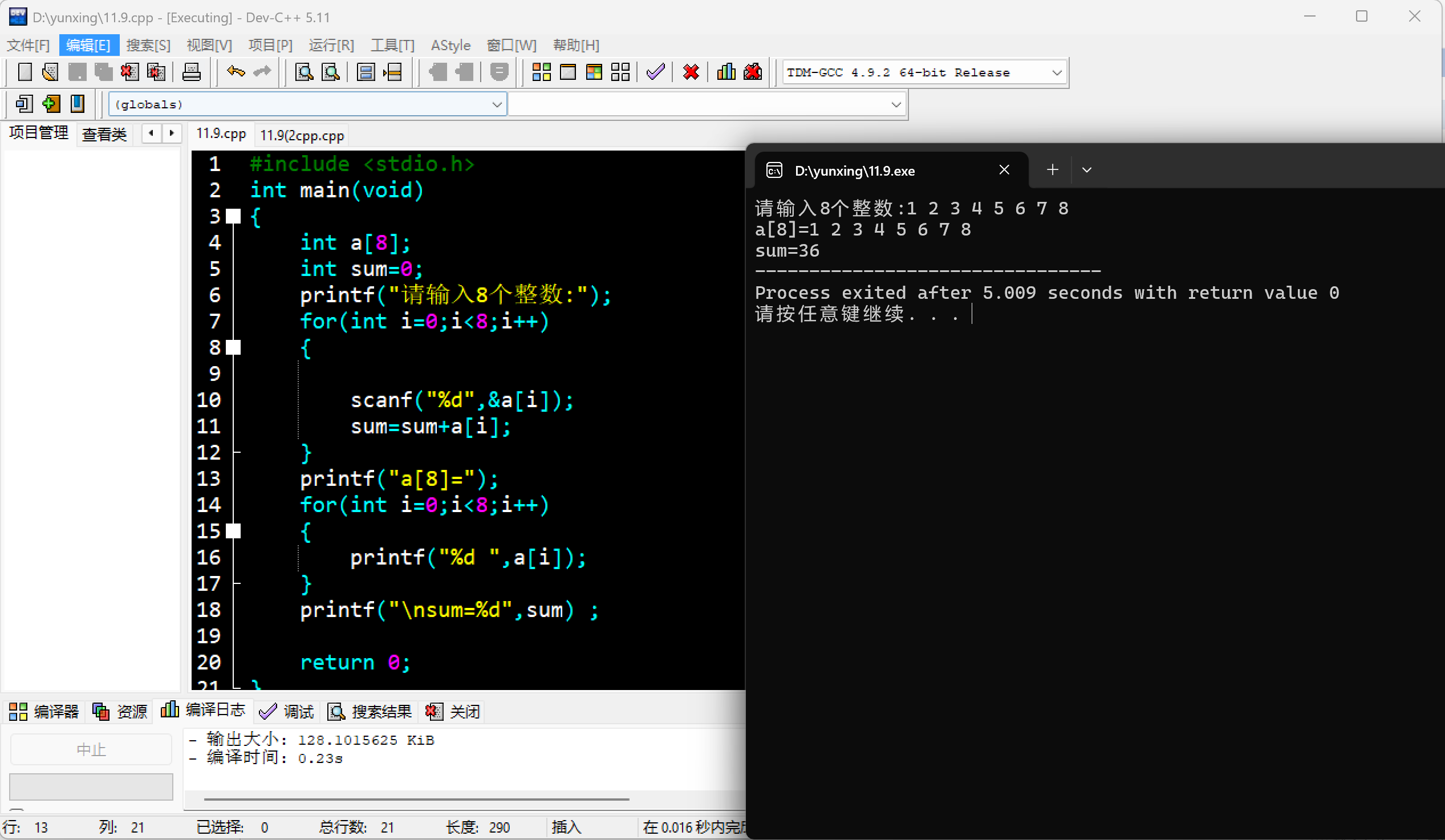The width and height of the screenshot is (1445, 840).
Task: Click the Profile analysis bar chart icon
Action: (726, 72)
